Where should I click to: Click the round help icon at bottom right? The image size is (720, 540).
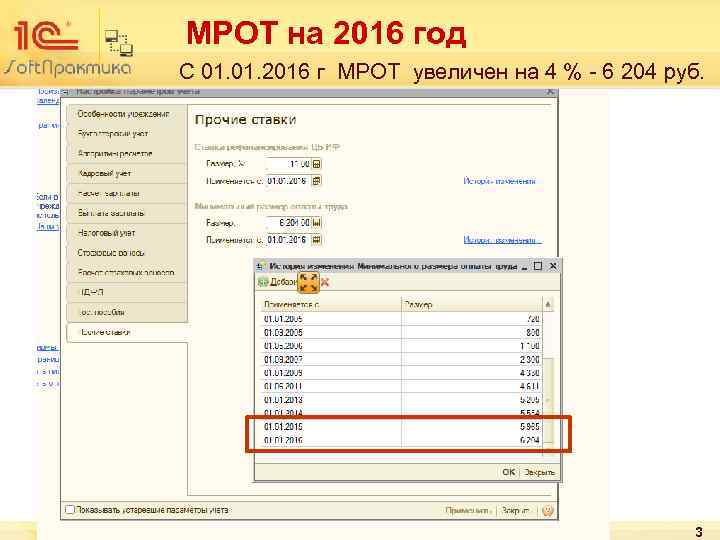pos(547,510)
